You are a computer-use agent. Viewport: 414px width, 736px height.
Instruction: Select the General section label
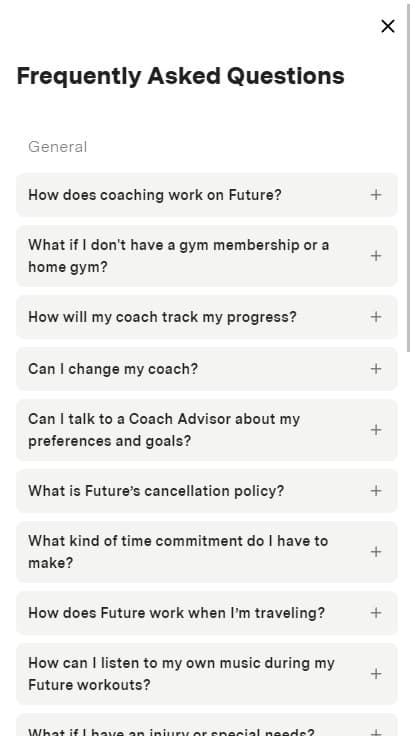57,147
